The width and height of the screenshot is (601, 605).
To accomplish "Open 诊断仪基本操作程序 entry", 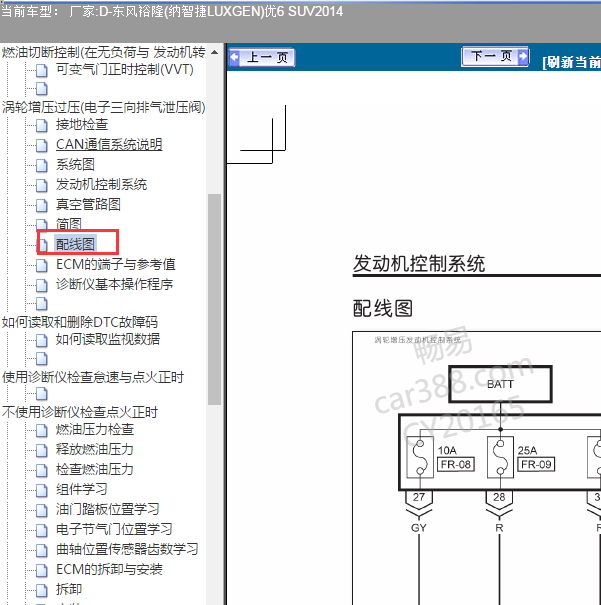I will [x=115, y=284].
